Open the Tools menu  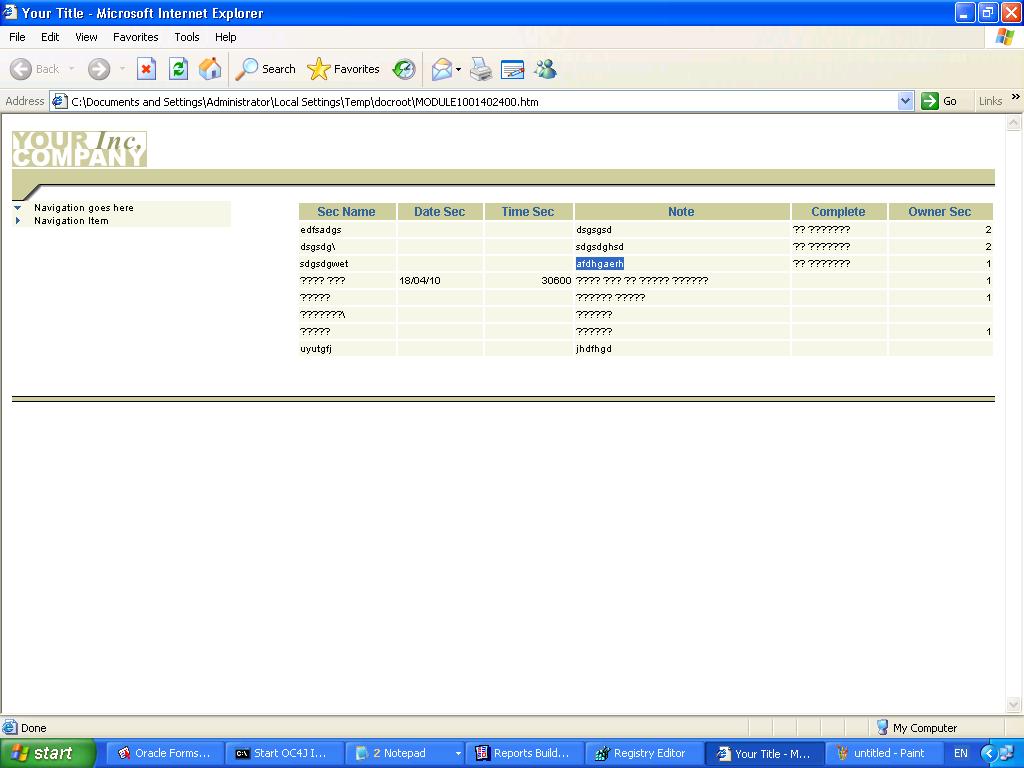187,37
